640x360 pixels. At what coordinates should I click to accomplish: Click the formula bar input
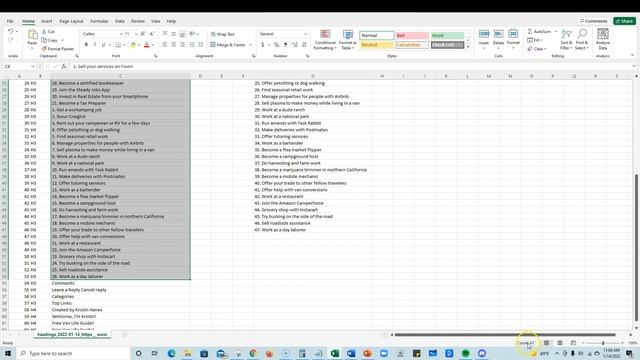pyautogui.click(x=351, y=66)
